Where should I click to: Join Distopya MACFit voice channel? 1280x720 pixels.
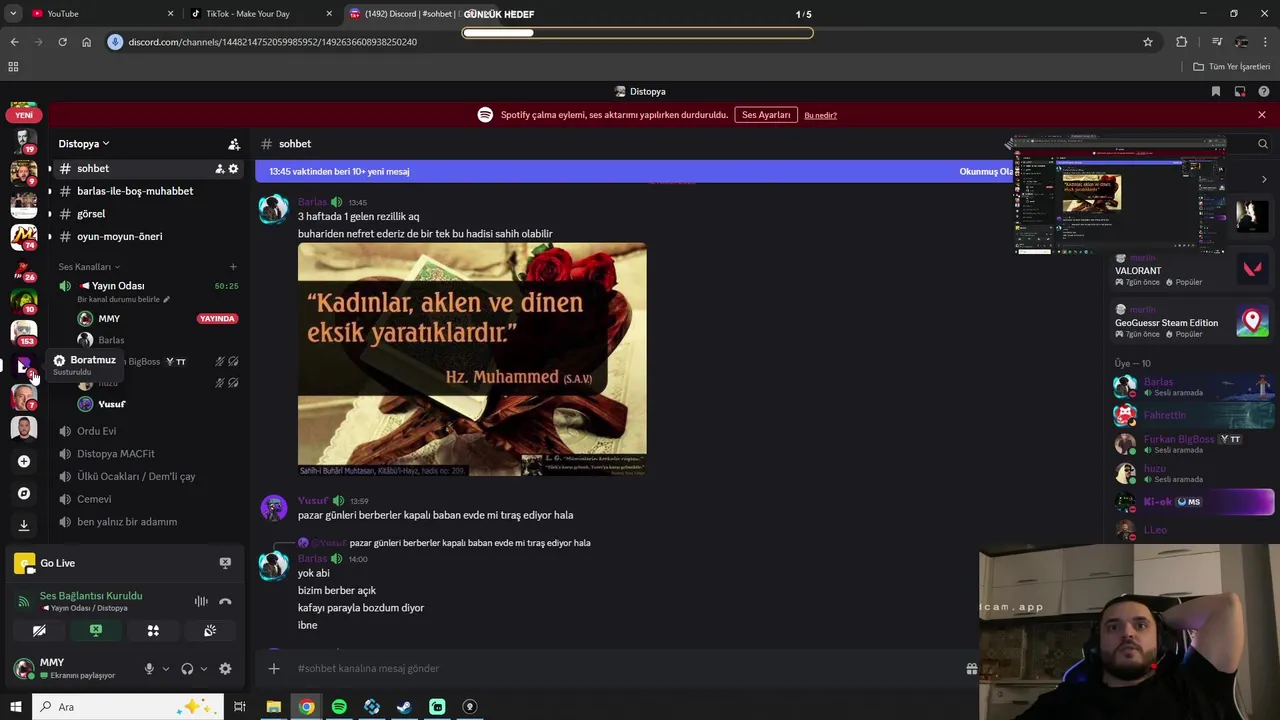pyautogui.click(x=116, y=454)
